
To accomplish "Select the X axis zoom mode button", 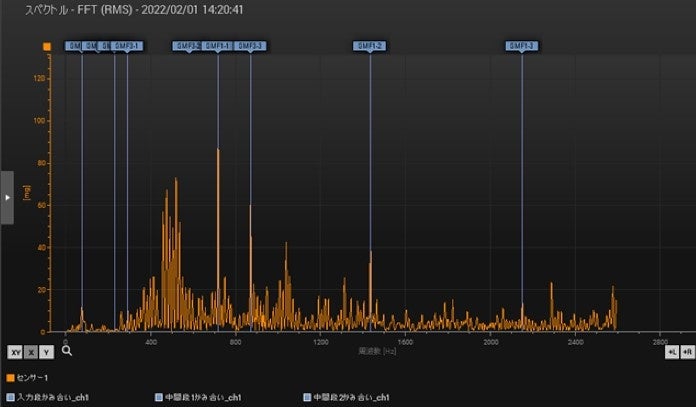I will 31,352.
